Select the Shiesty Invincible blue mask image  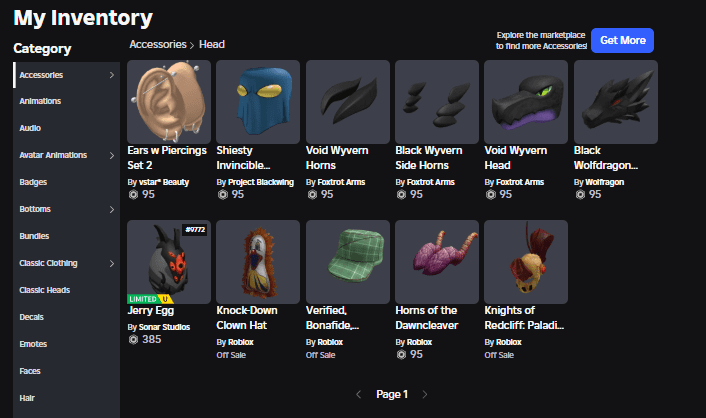coord(258,102)
